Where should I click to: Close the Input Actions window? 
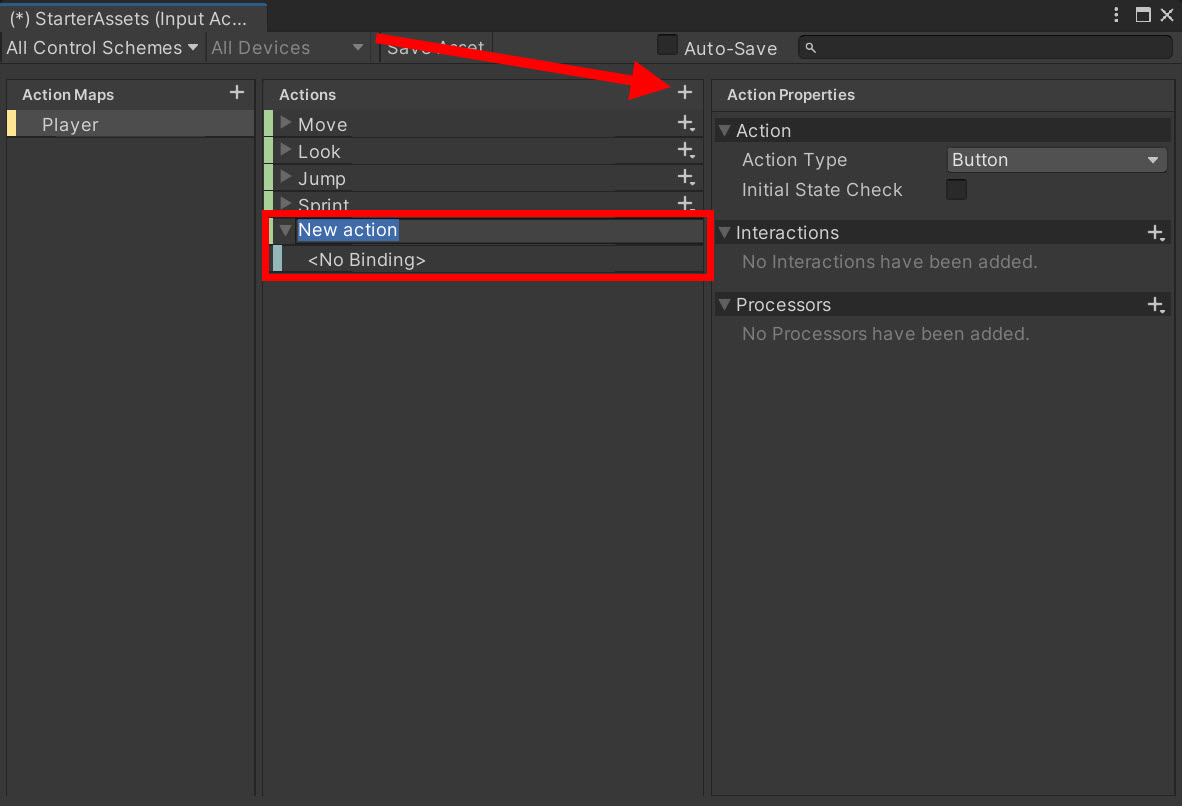click(x=1167, y=15)
